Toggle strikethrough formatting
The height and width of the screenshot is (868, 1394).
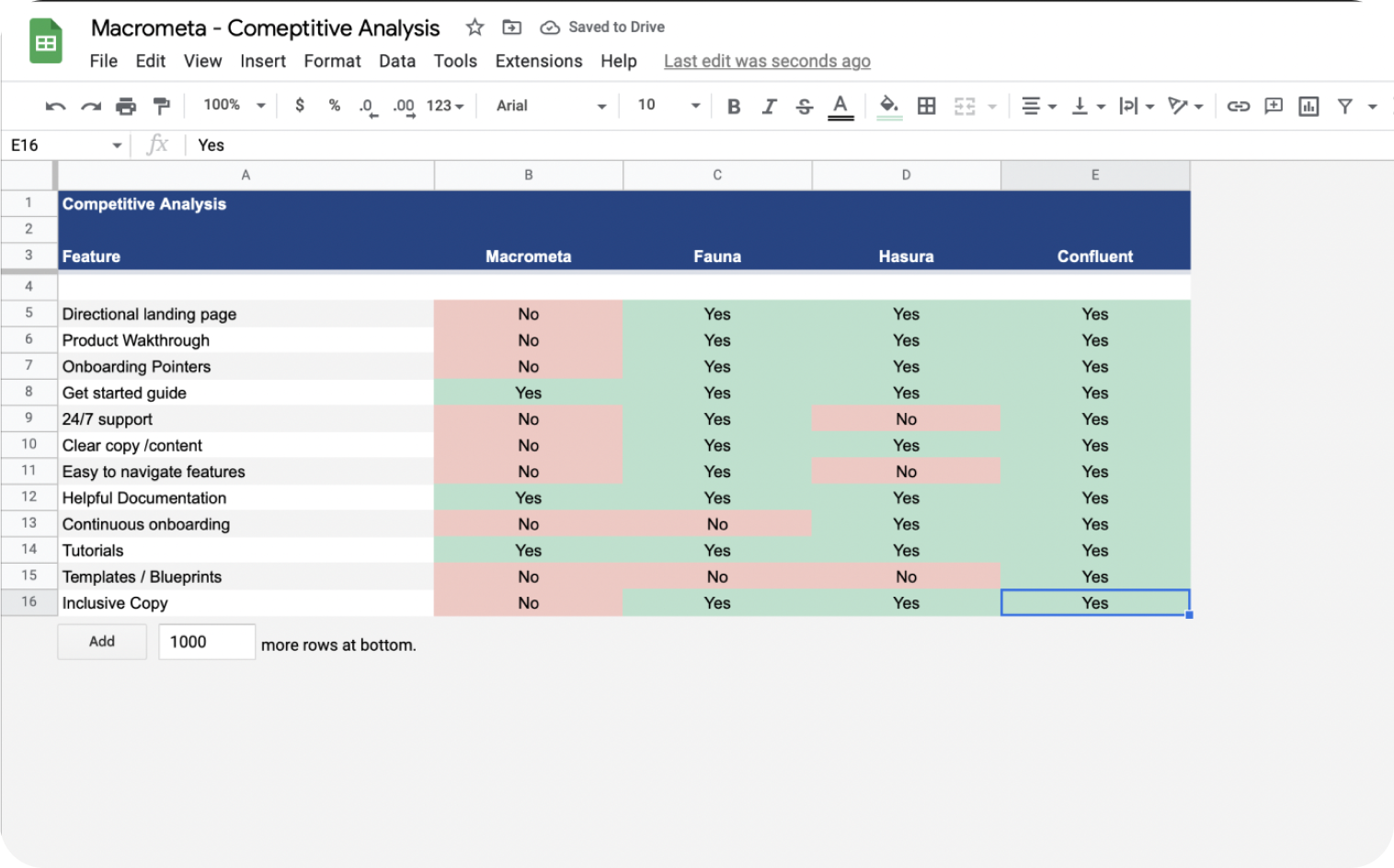tap(805, 107)
